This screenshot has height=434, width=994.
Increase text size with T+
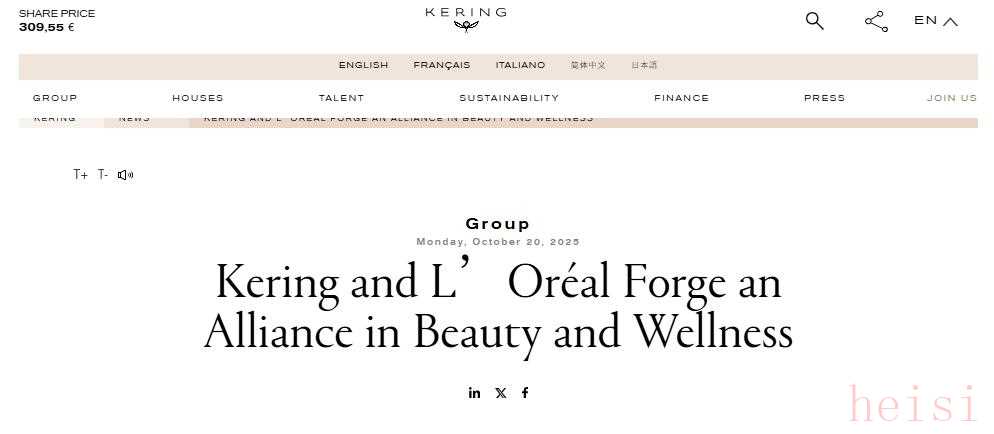click(80, 175)
